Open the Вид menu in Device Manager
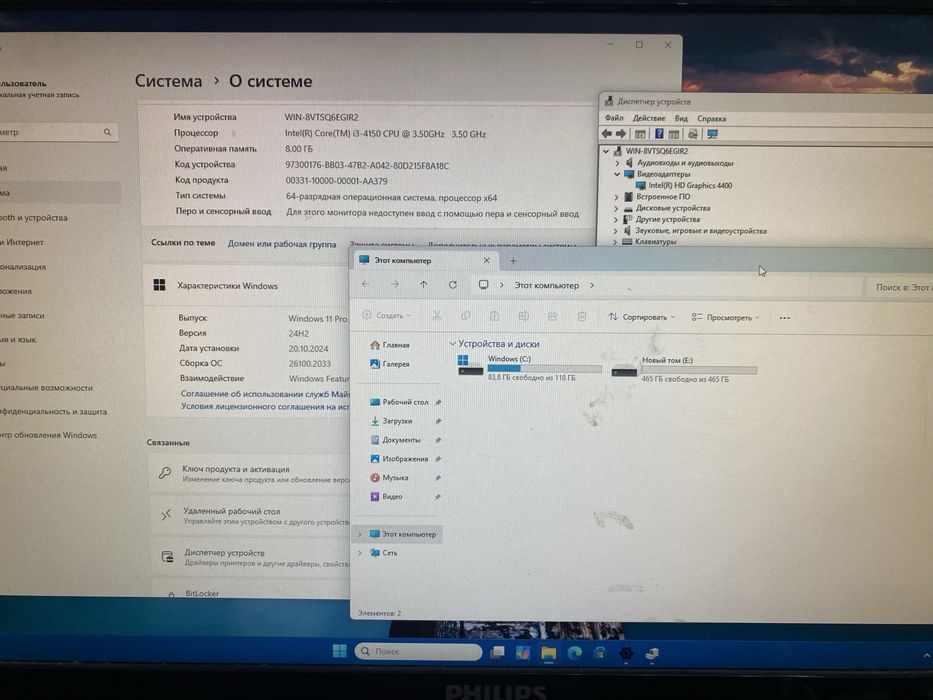 [x=681, y=118]
